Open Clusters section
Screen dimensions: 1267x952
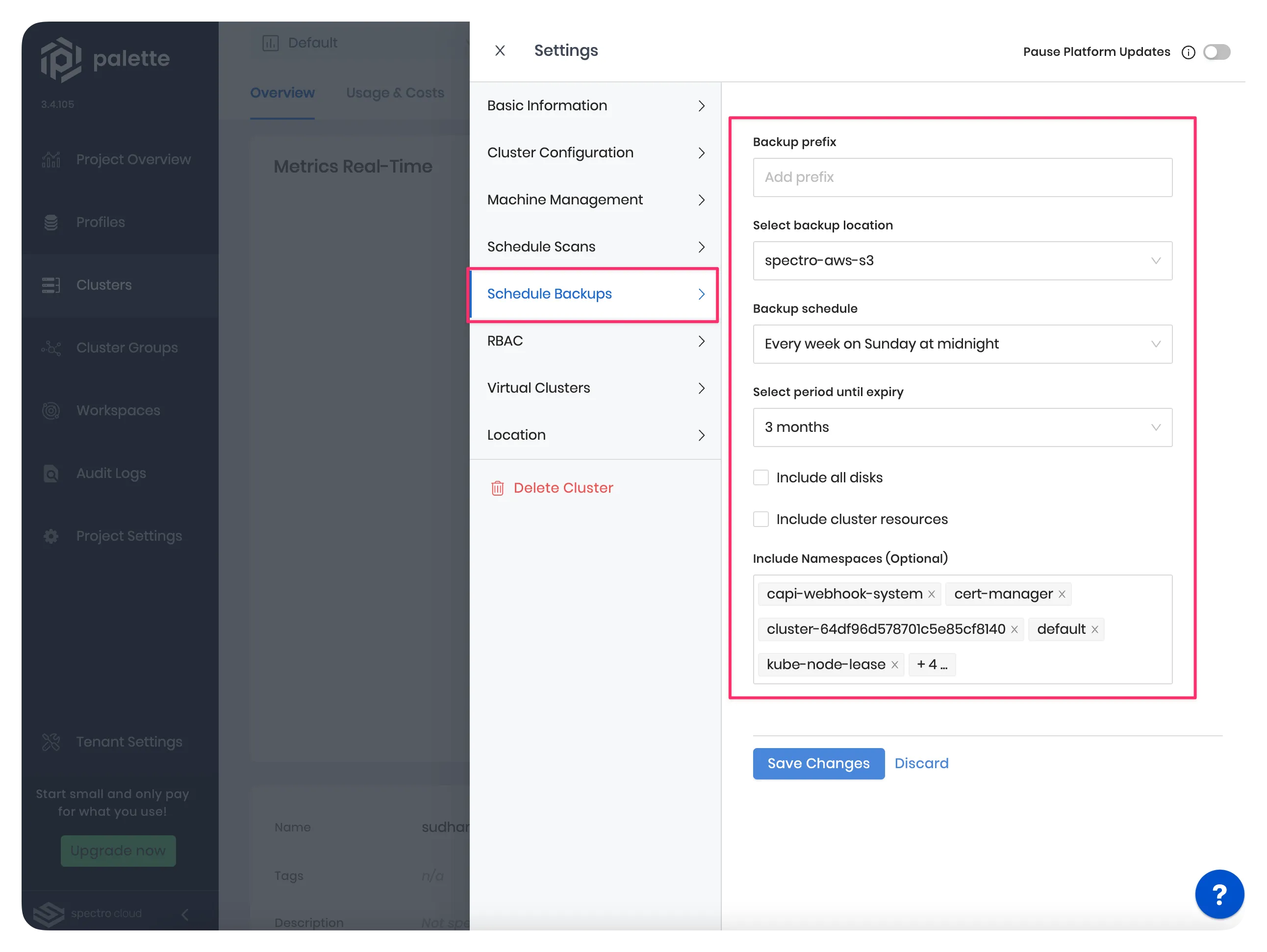click(x=105, y=285)
